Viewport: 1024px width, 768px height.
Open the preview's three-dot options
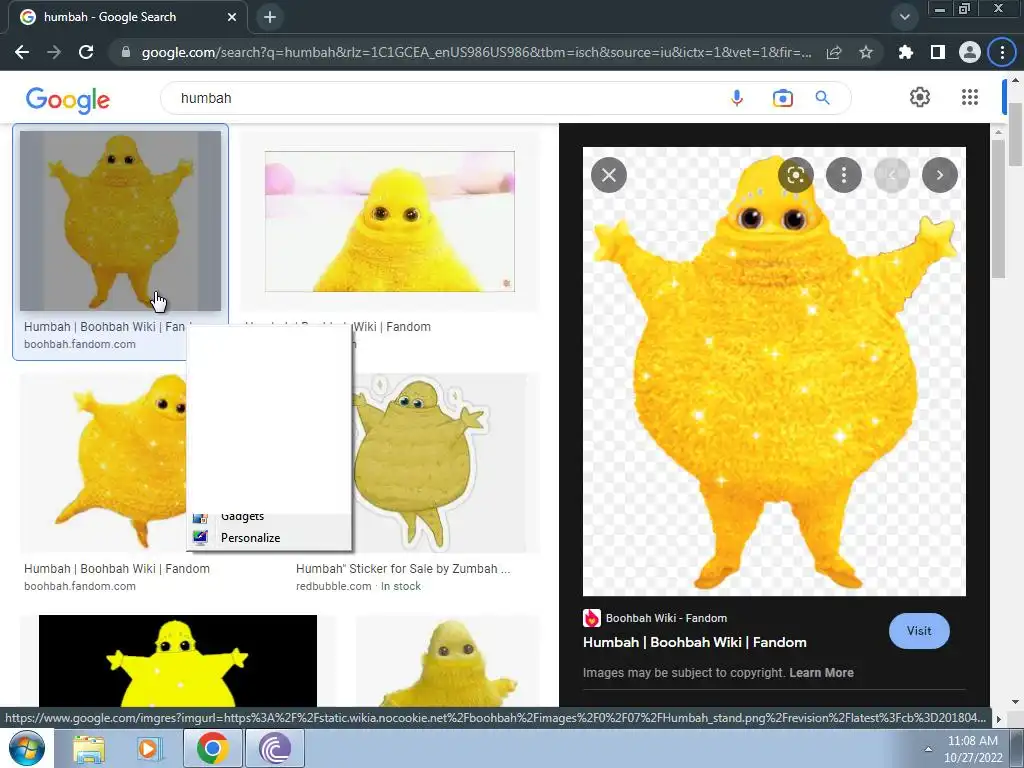click(843, 175)
